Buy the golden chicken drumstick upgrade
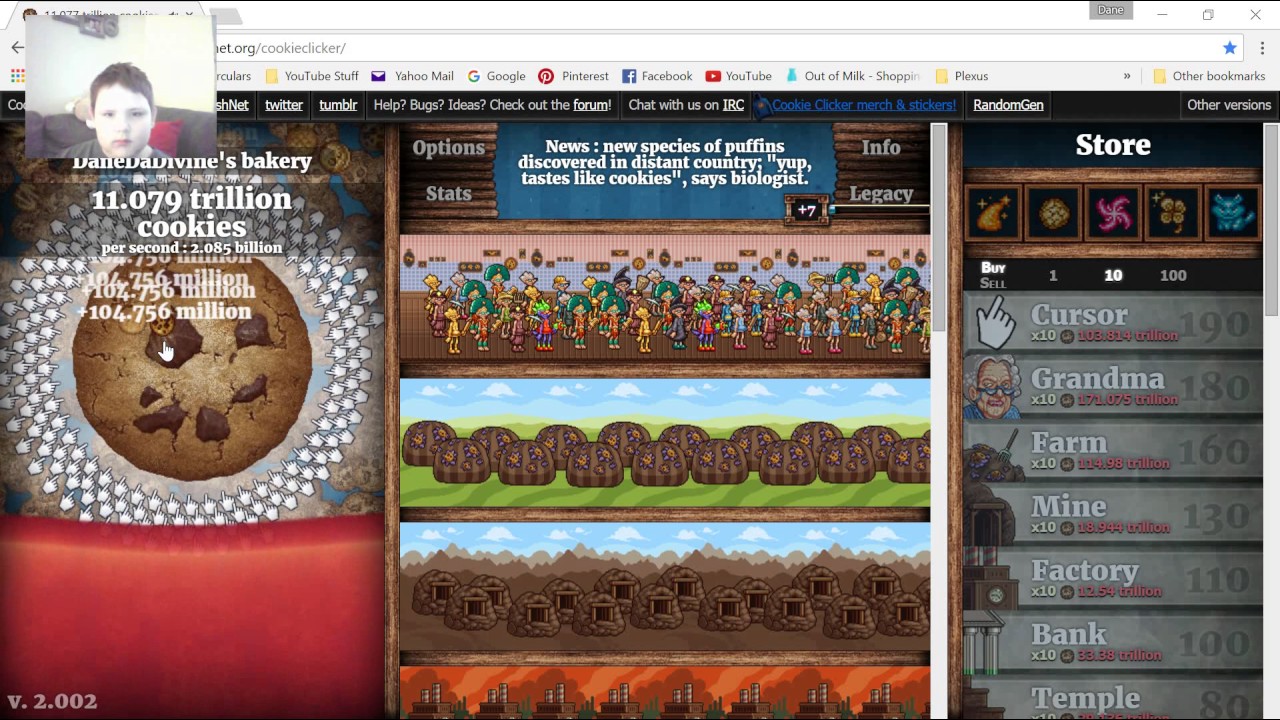Image resolution: width=1280 pixels, height=720 pixels. (993, 213)
